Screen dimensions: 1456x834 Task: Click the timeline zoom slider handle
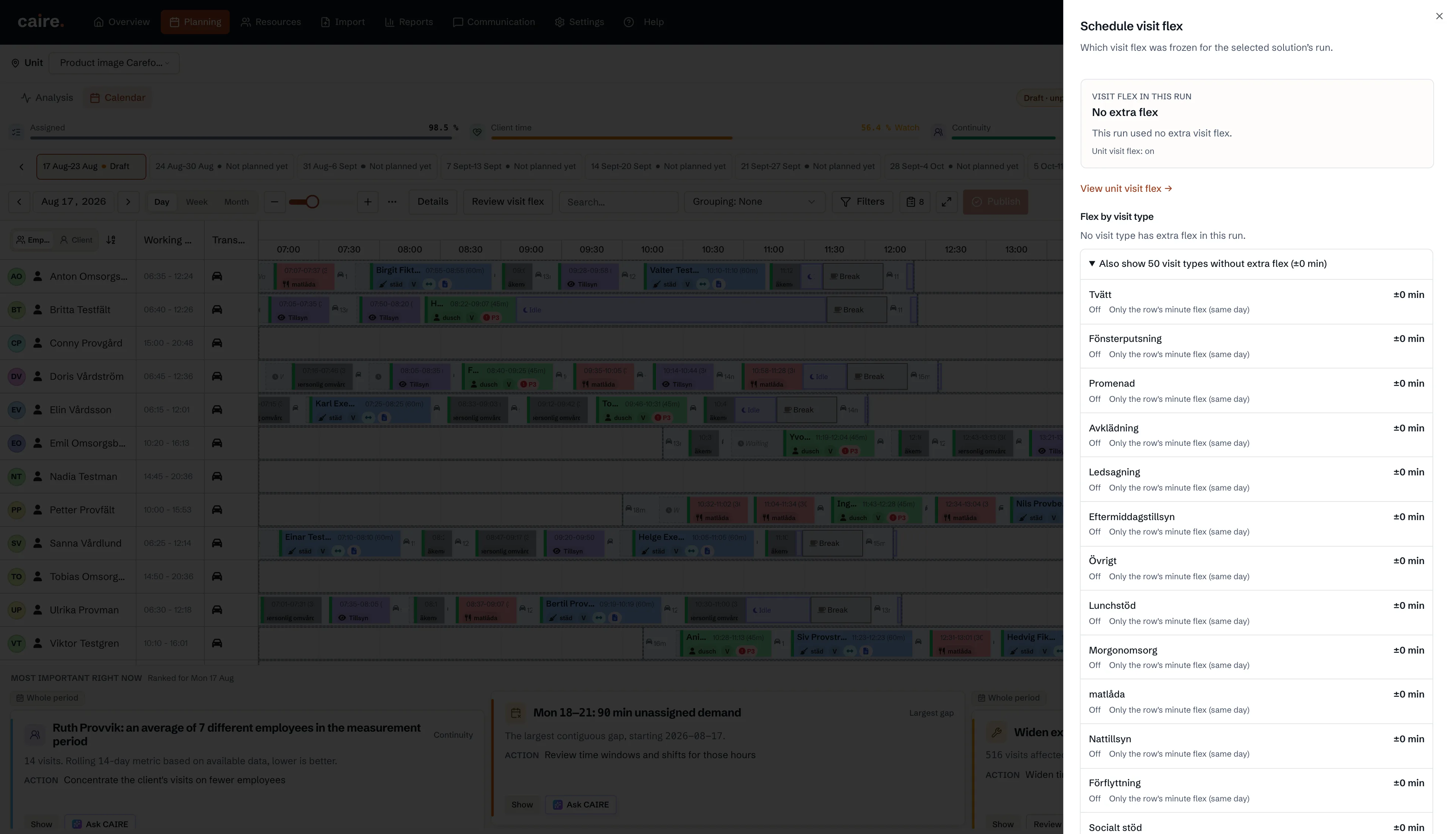(x=312, y=202)
